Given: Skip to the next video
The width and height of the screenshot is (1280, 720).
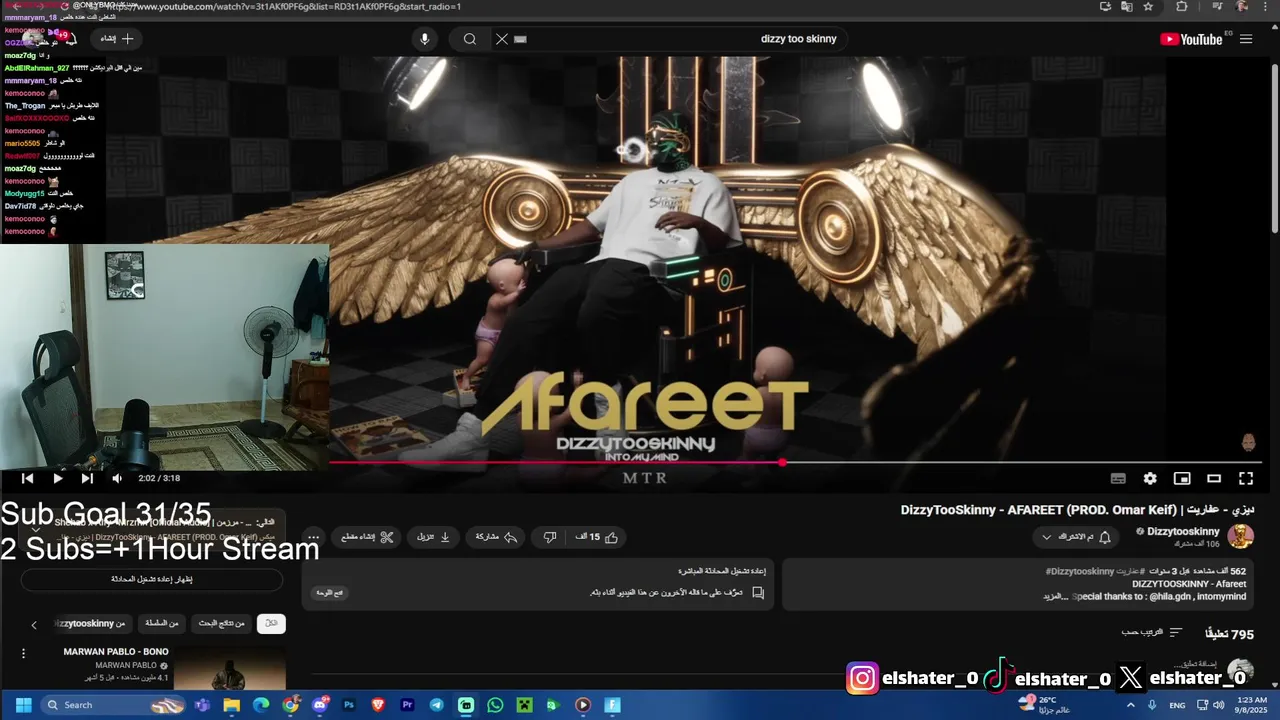Looking at the screenshot, I should point(87,479).
